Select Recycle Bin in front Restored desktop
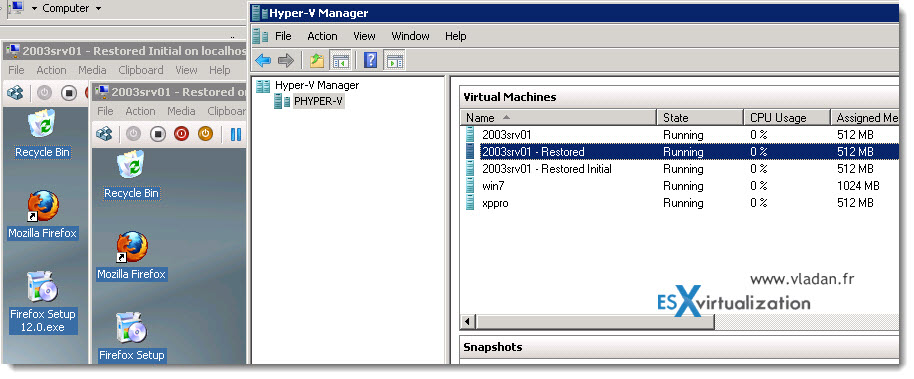 pyautogui.click(x=131, y=176)
